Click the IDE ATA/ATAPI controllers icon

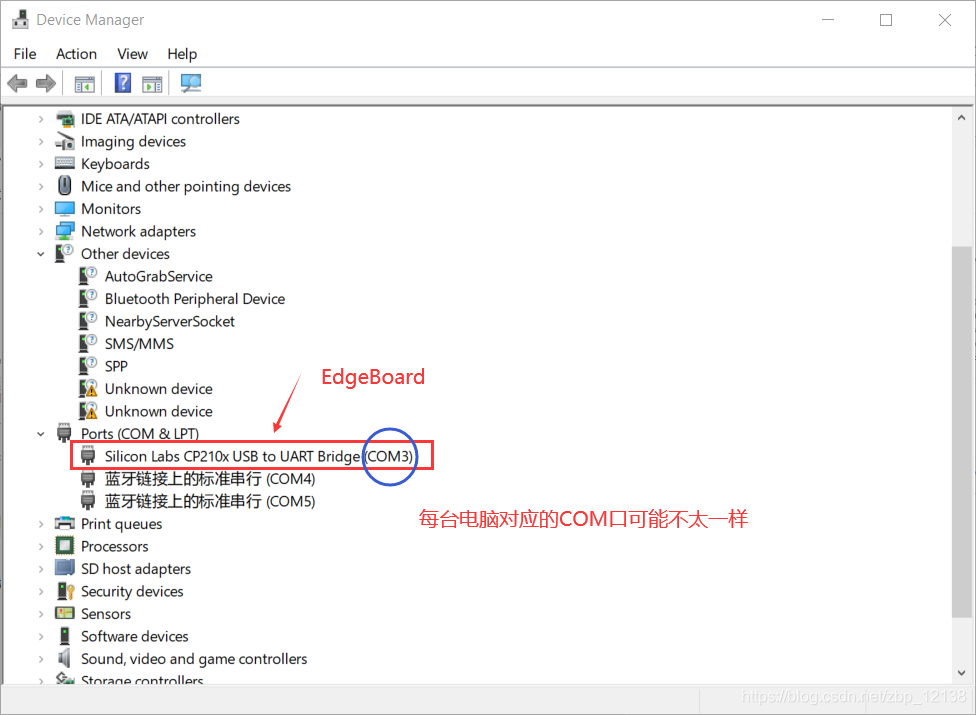pyautogui.click(x=65, y=118)
